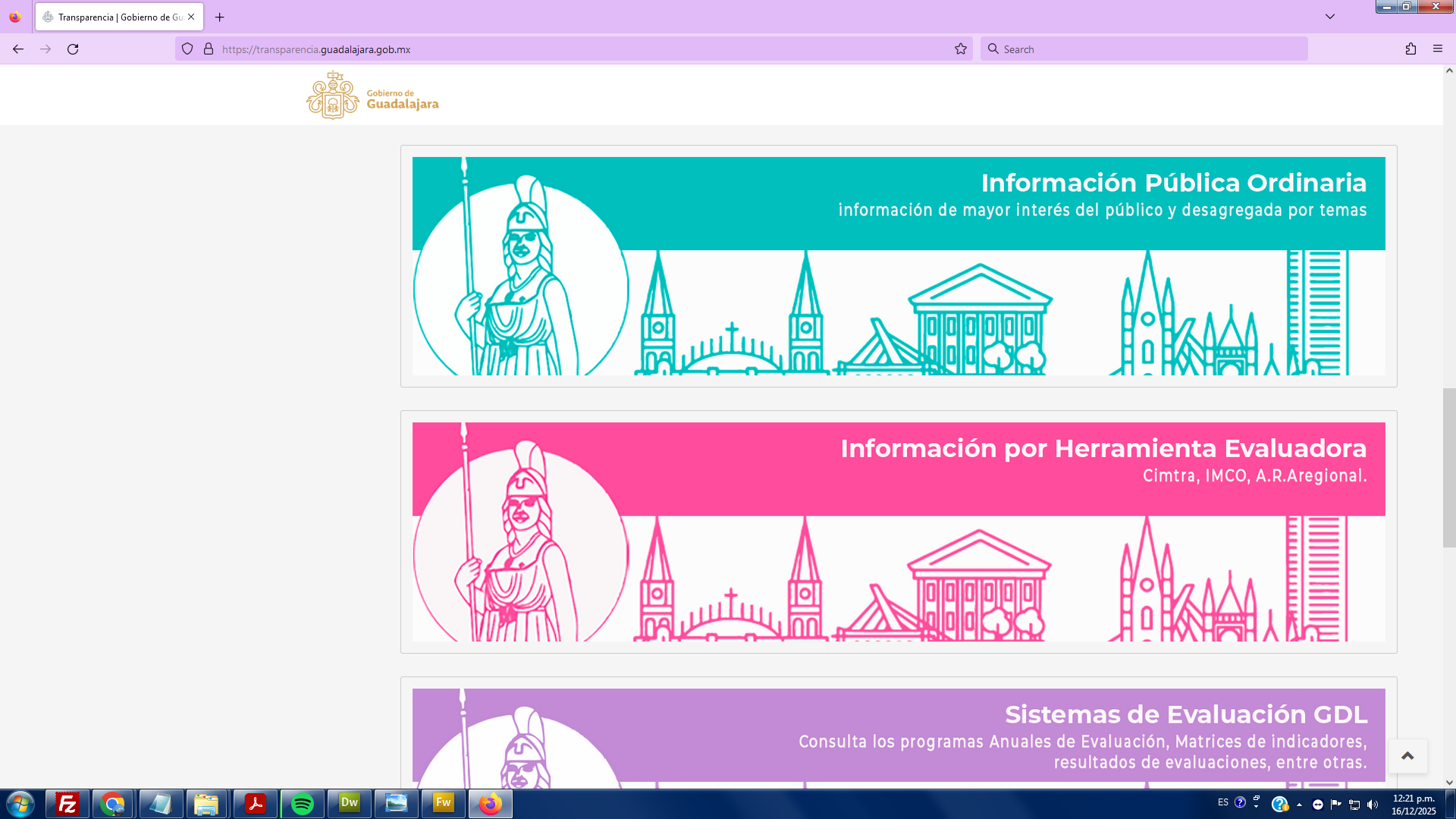Open a new browser tab

coord(220,17)
